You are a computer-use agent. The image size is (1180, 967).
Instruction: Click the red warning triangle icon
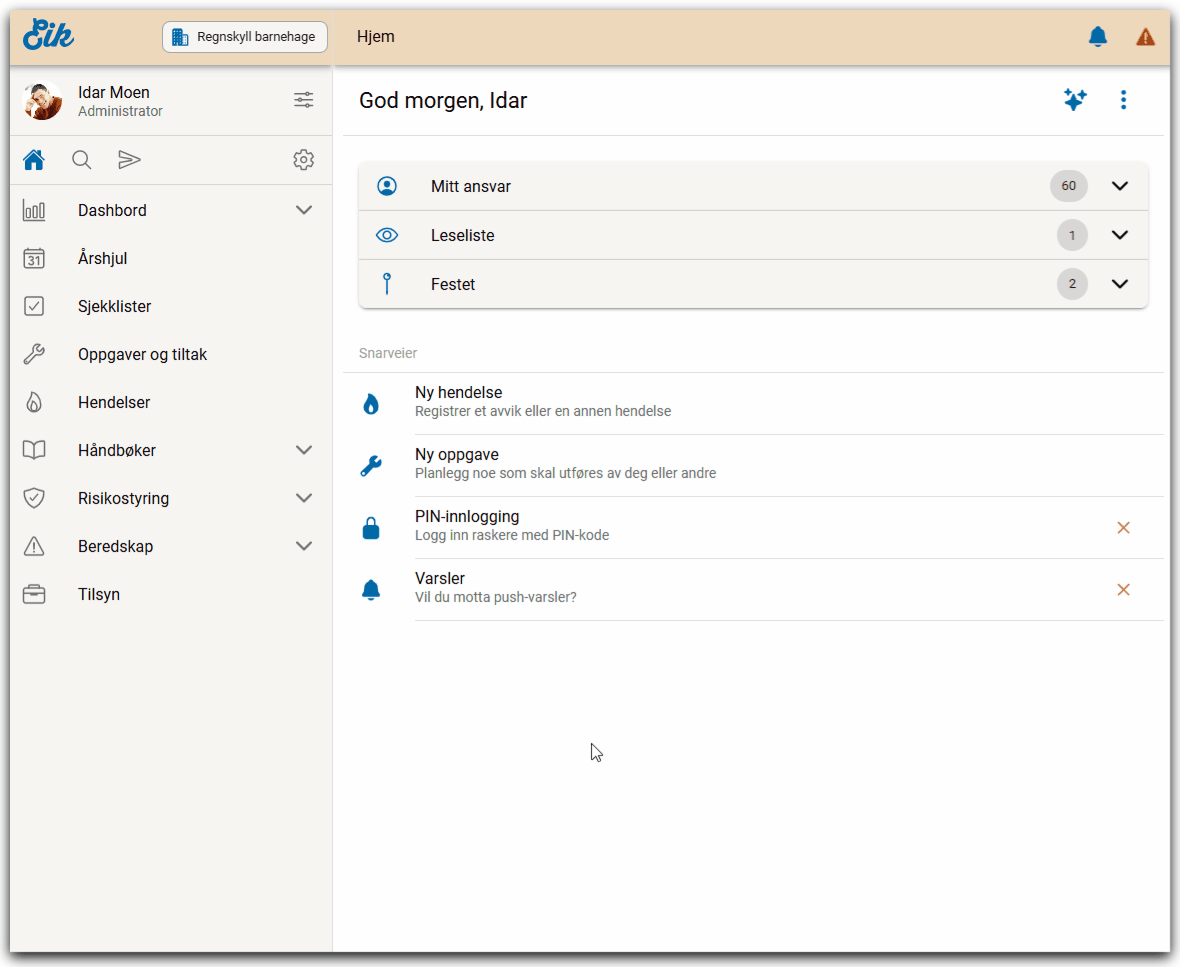(x=1145, y=37)
